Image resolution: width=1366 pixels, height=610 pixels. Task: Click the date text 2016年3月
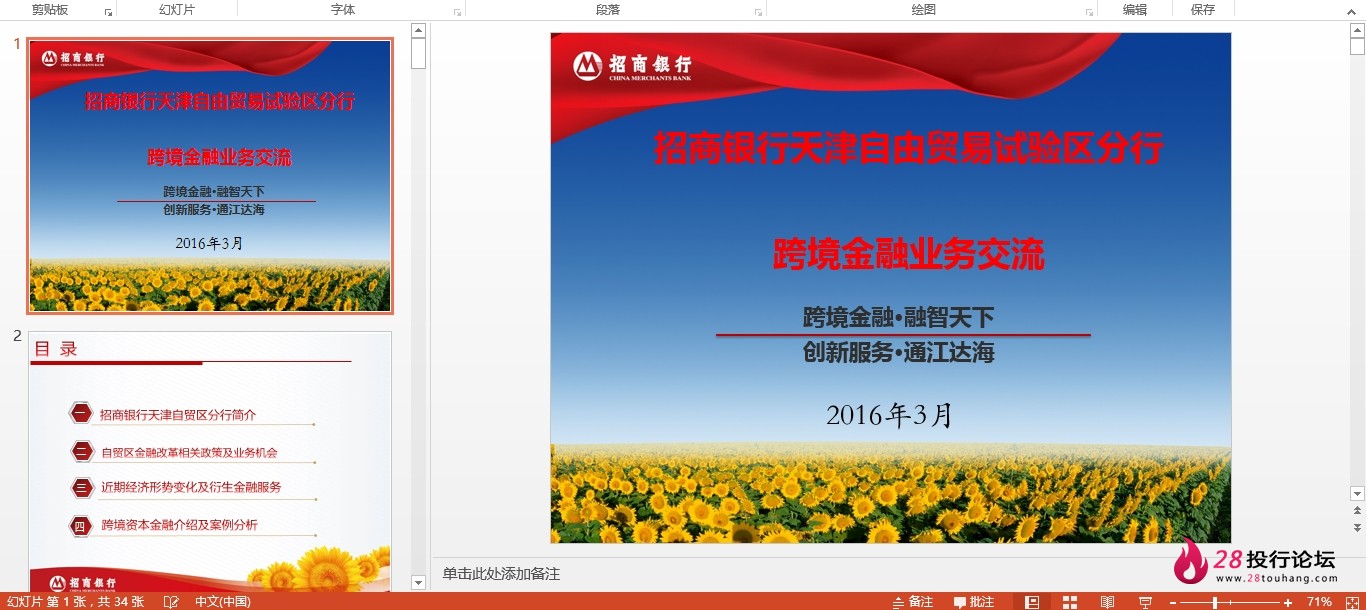point(890,414)
